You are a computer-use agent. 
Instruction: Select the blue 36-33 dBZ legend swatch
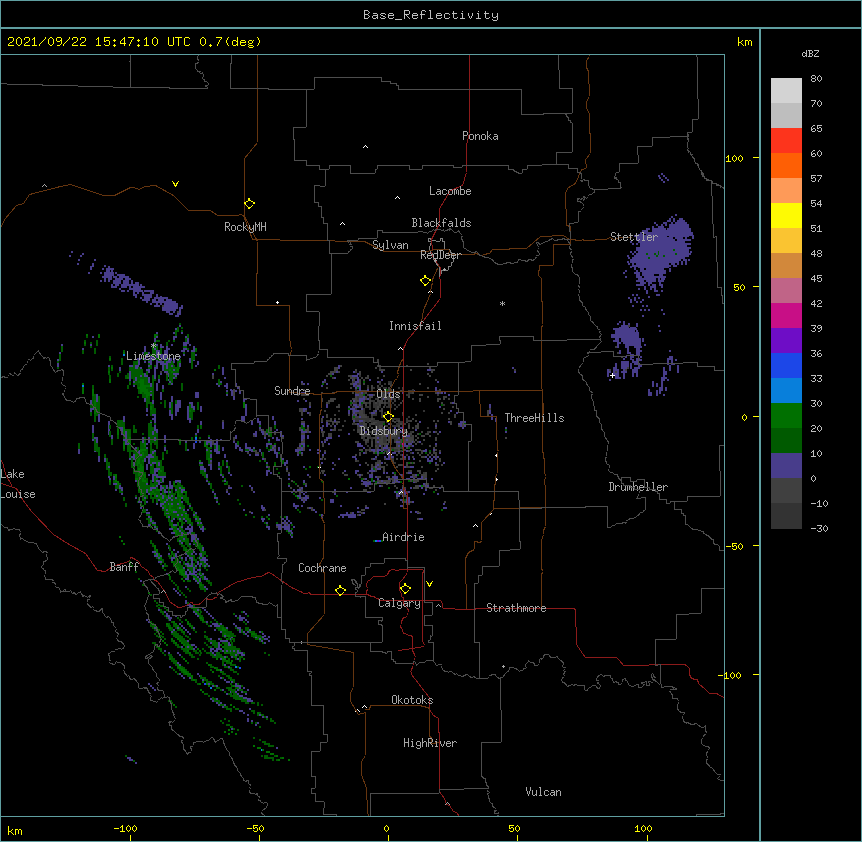click(x=786, y=365)
